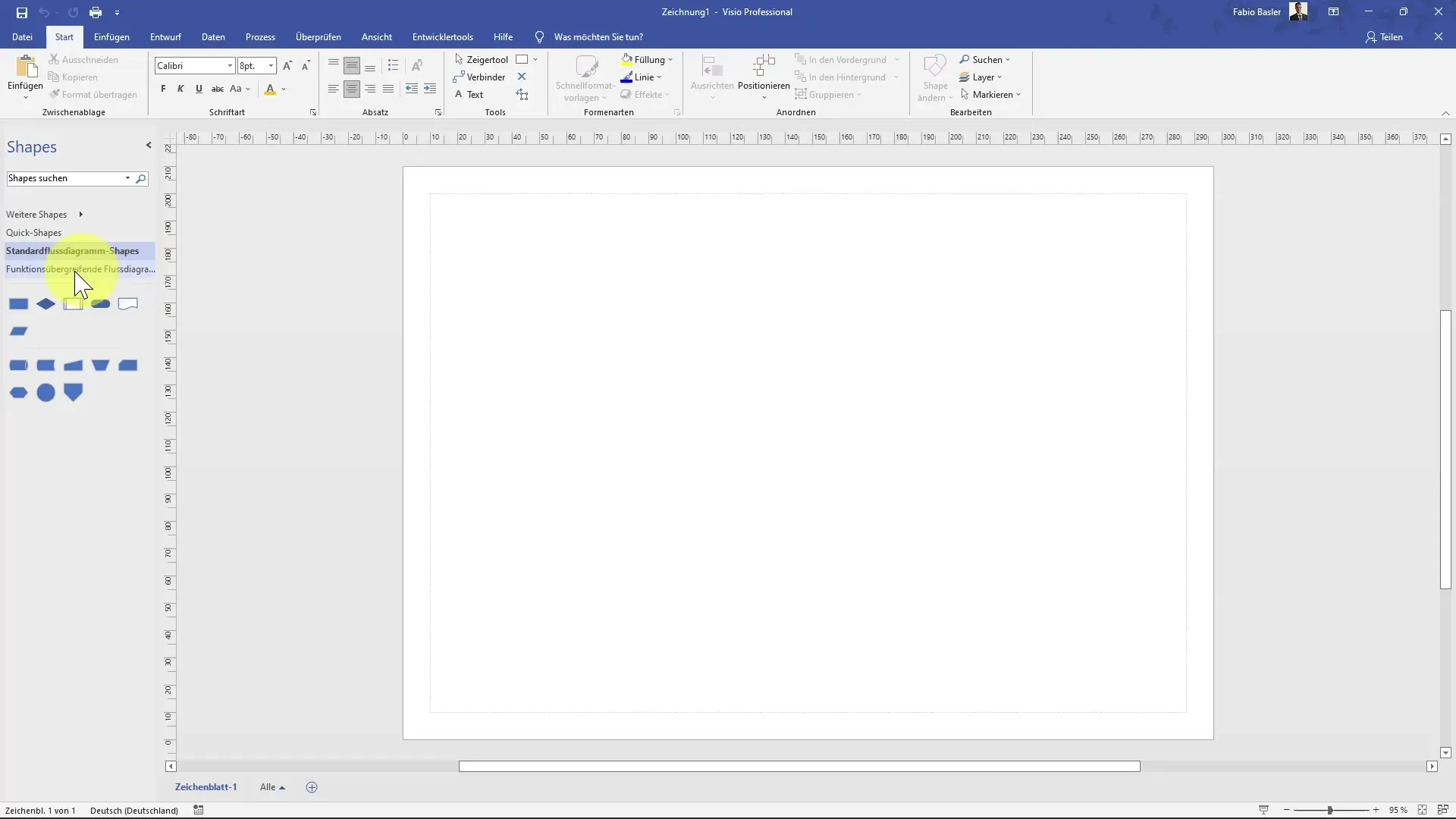Click fit page to window icon in status bar
Viewport: 1456px width, 819px height.
coord(1422,810)
